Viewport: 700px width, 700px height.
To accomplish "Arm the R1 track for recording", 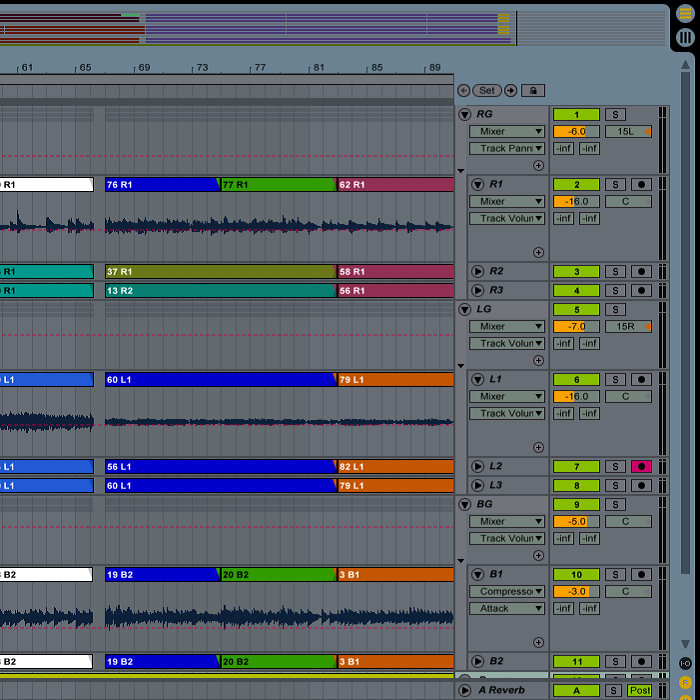I will 640,185.
